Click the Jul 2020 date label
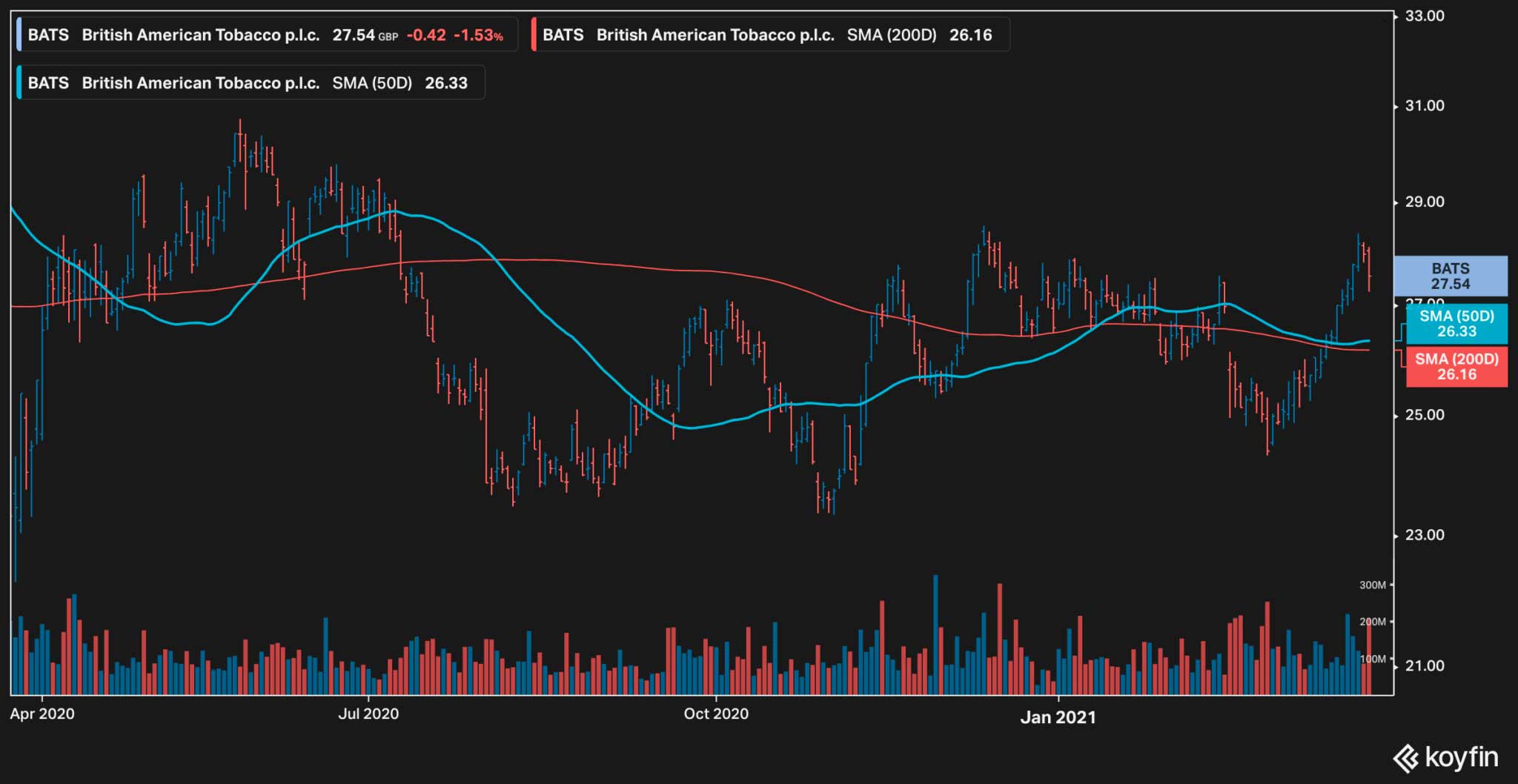The height and width of the screenshot is (784, 1518). 368,714
